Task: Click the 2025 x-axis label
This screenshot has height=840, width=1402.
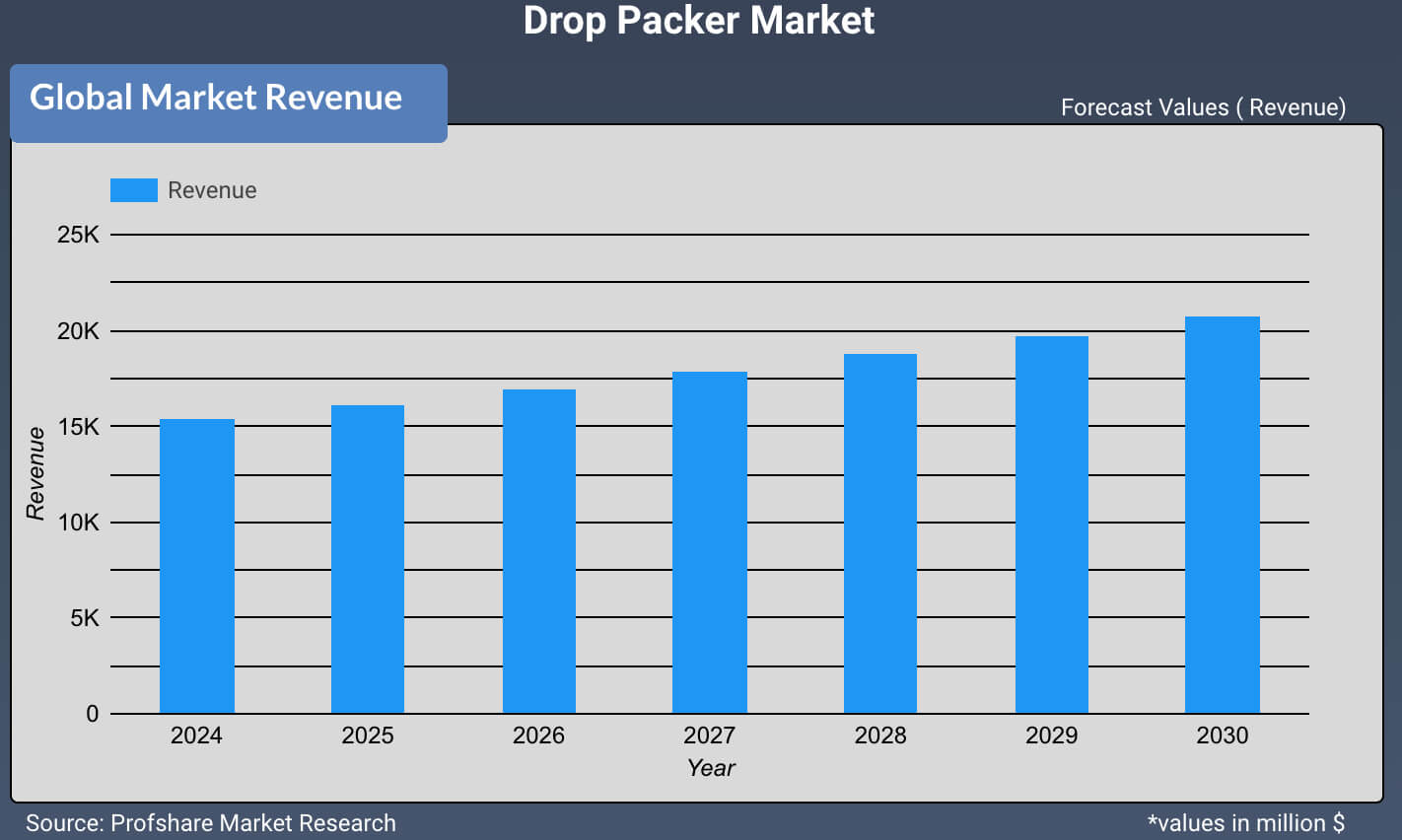Action: 368,735
